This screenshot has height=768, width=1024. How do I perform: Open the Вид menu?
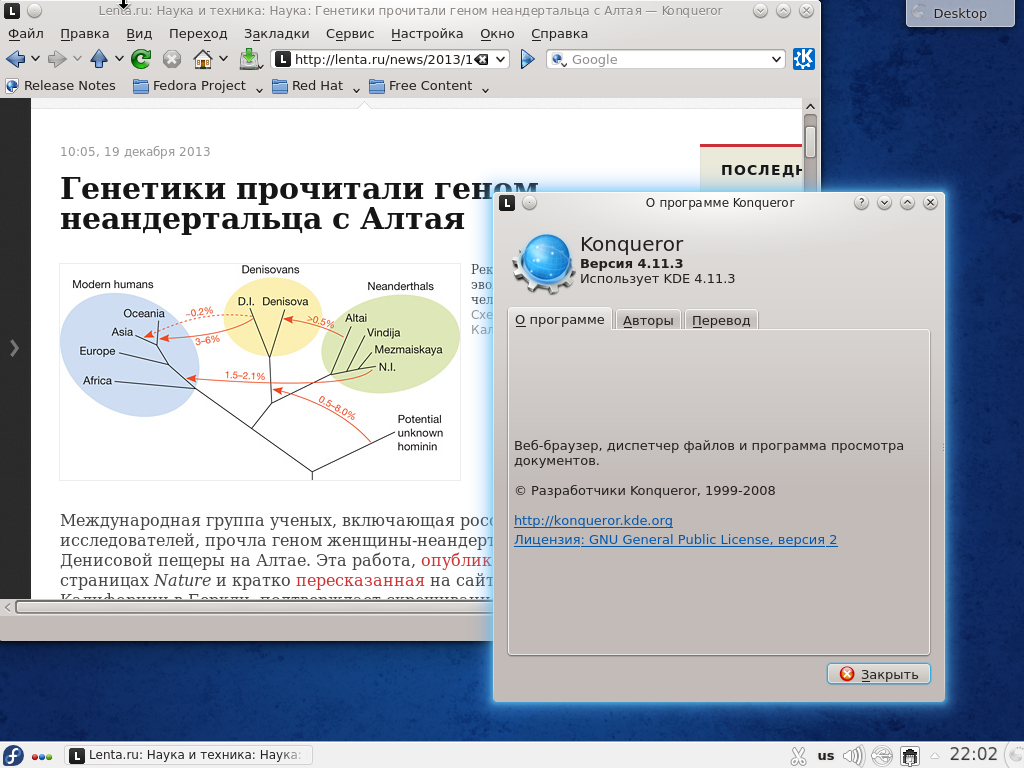point(139,34)
